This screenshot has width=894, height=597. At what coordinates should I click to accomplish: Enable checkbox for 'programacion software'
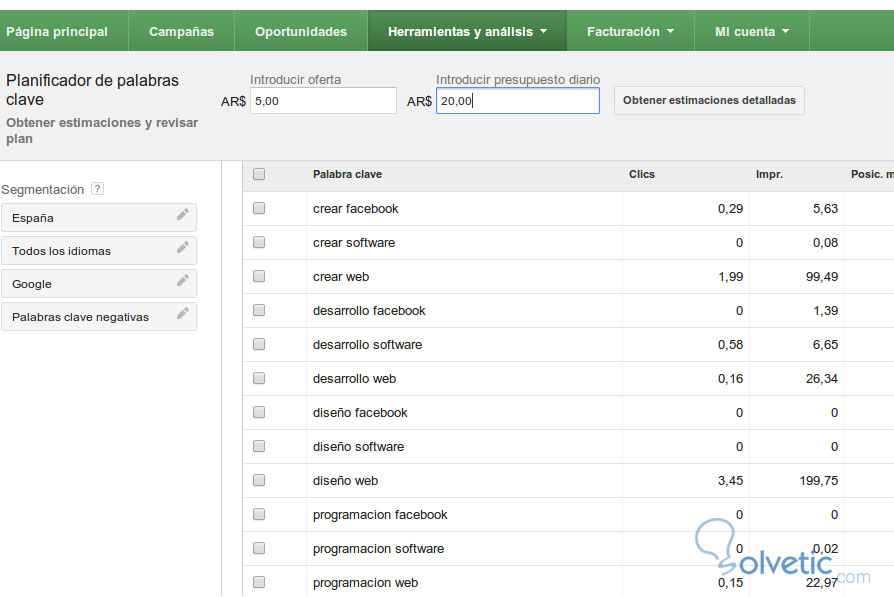259,548
